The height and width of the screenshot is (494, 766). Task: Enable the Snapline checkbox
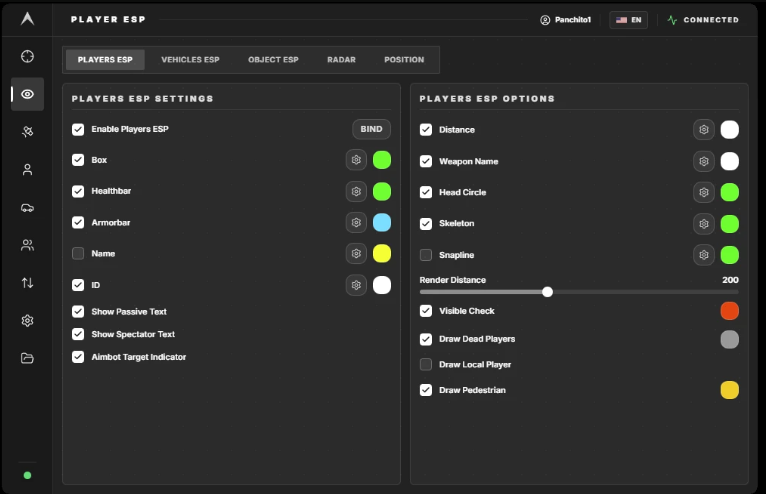click(x=426, y=255)
